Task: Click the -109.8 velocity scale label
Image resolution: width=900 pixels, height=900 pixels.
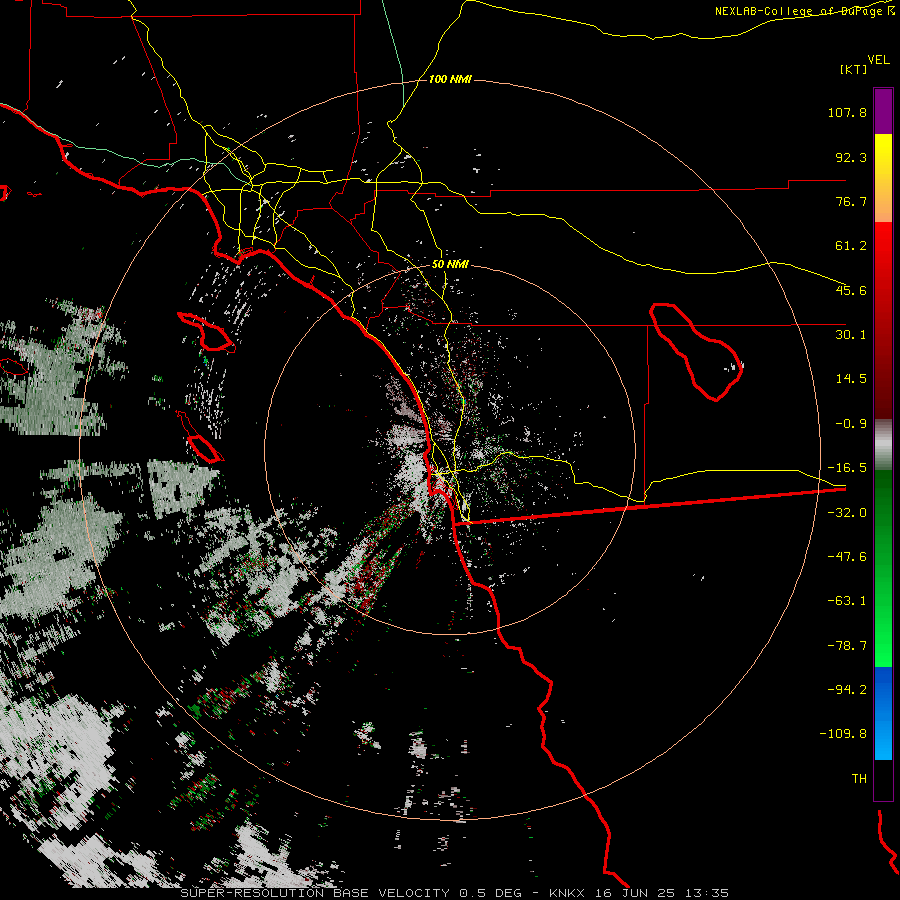Action: pyautogui.click(x=843, y=734)
